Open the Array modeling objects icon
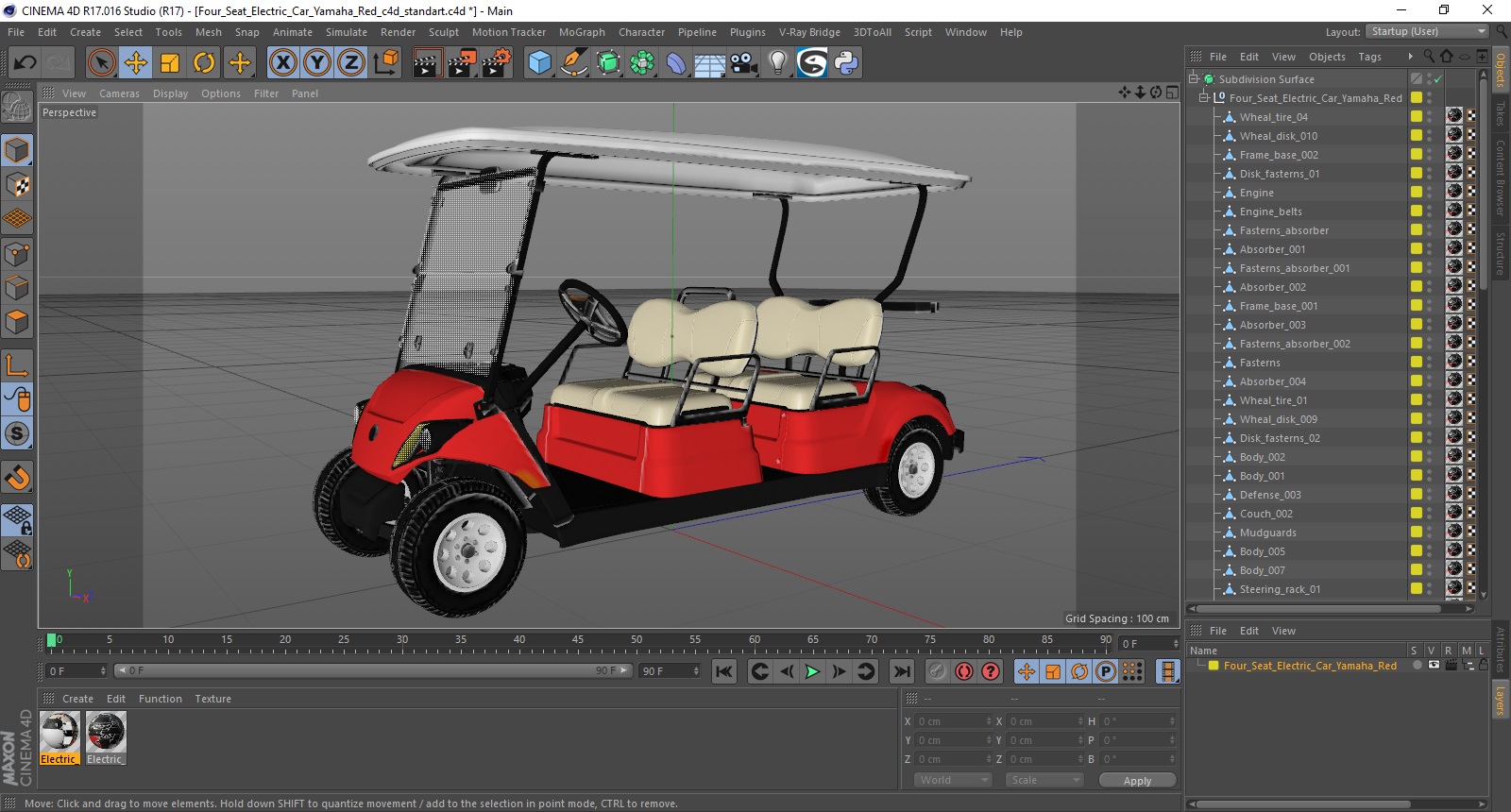Viewport: 1511px width, 812px height. click(x=642, y=63)
